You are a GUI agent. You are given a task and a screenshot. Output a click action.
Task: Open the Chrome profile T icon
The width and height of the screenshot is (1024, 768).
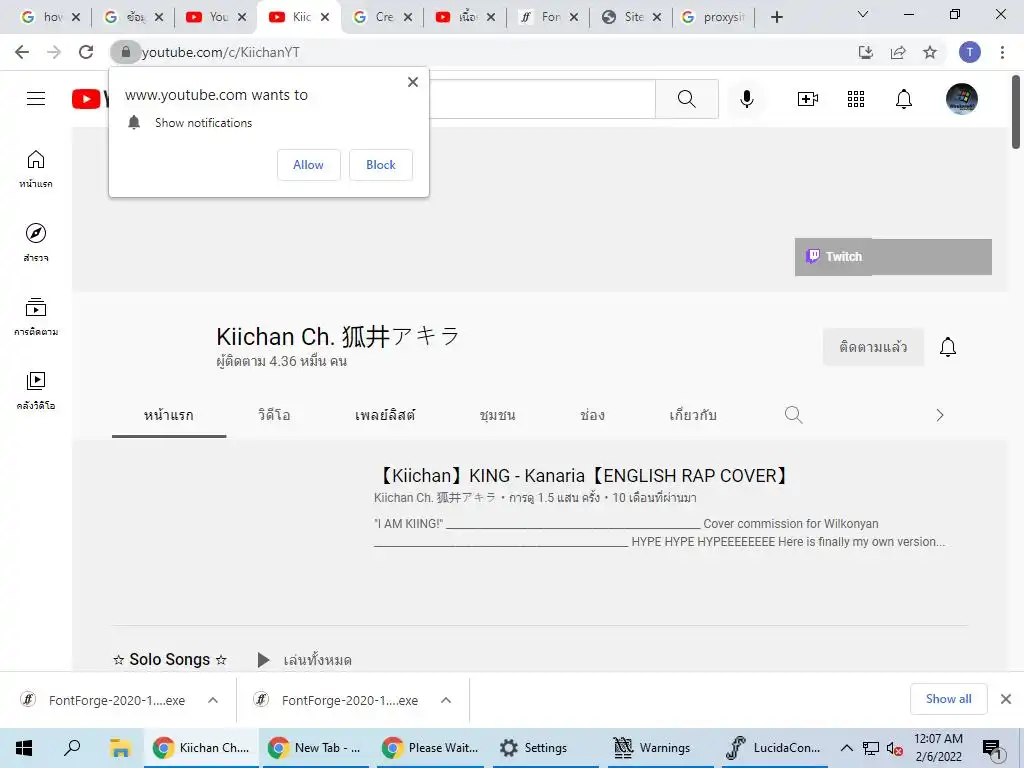click(970, 52)
